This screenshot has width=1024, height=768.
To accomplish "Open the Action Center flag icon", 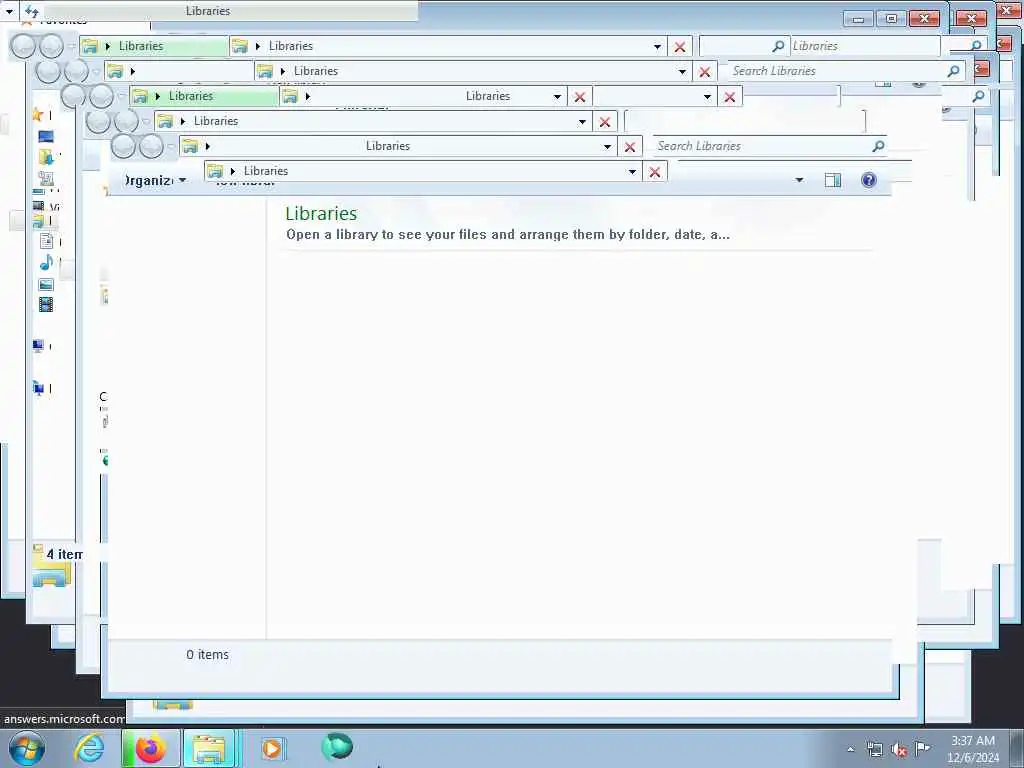I will pos(923,748).
